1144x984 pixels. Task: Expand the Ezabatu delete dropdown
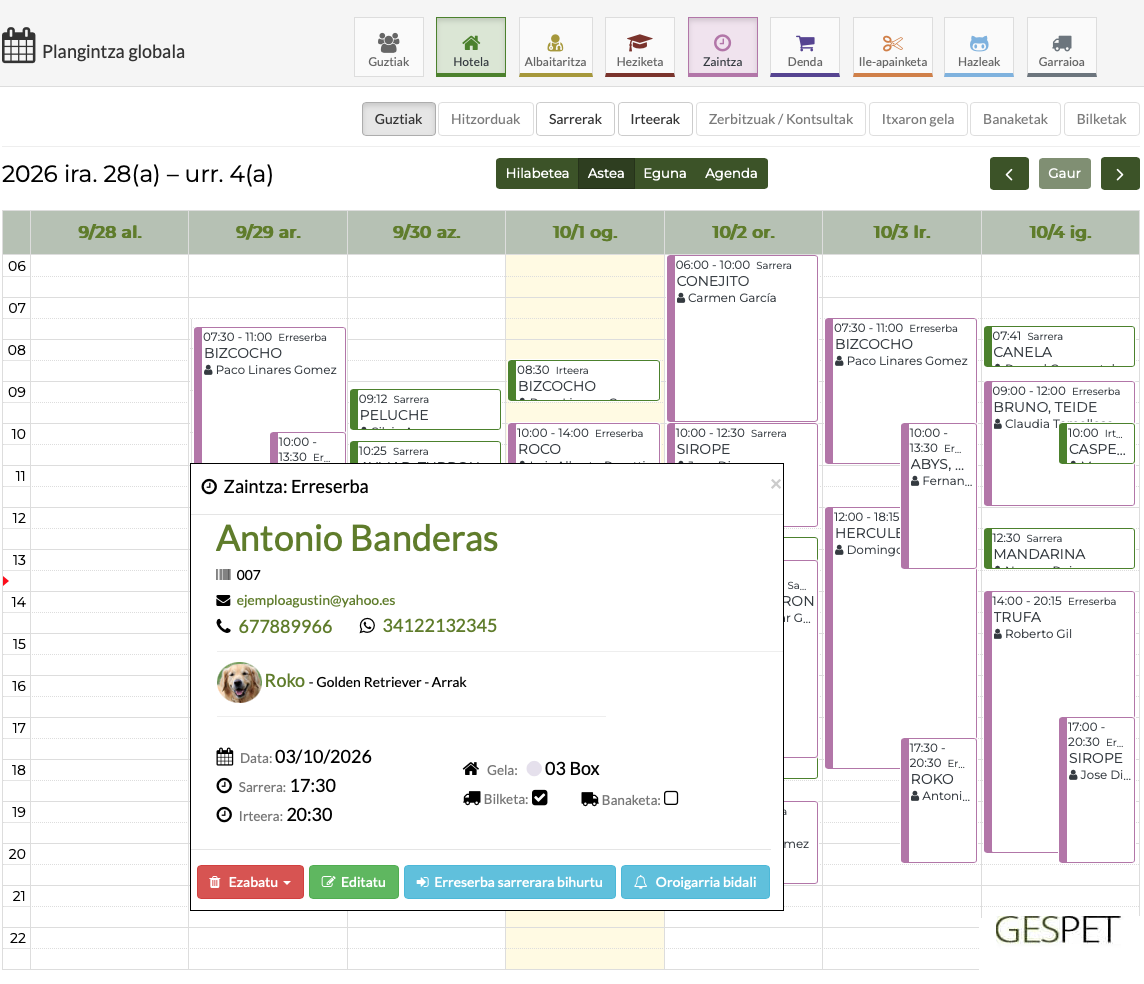click(250, 882)
